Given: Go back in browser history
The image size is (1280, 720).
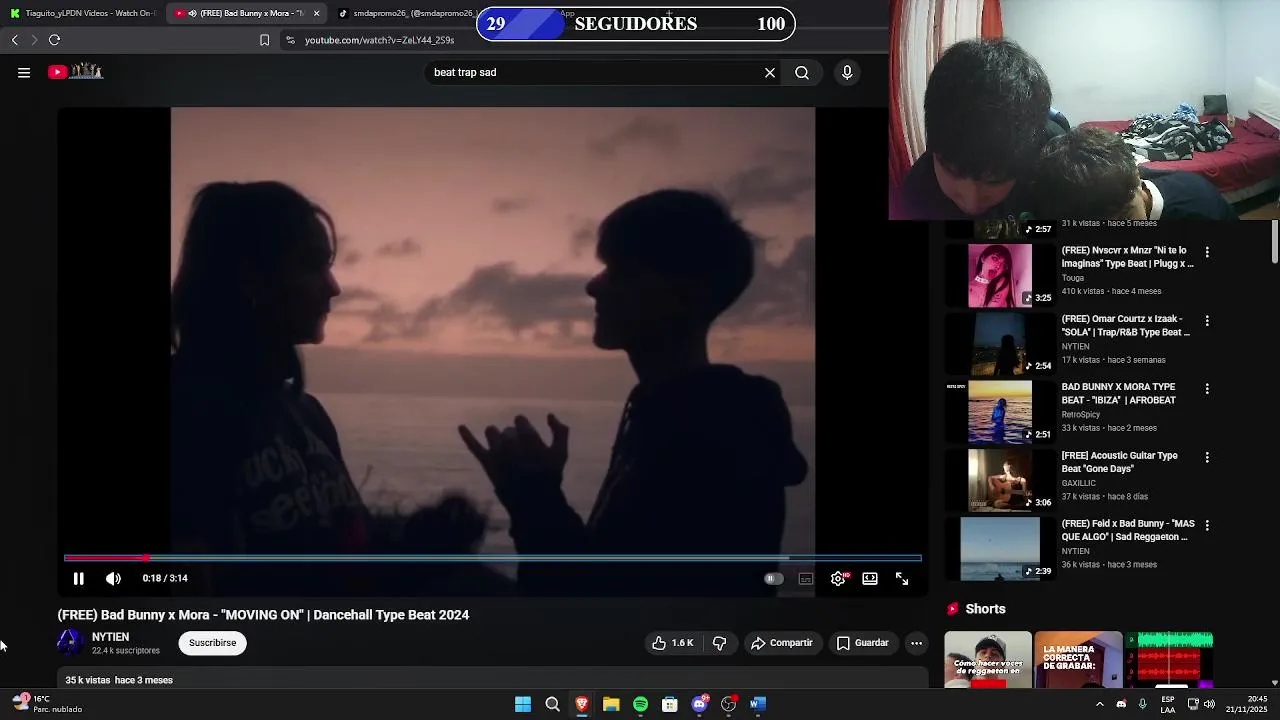Looking at the screenshot, I should [15, 40].
